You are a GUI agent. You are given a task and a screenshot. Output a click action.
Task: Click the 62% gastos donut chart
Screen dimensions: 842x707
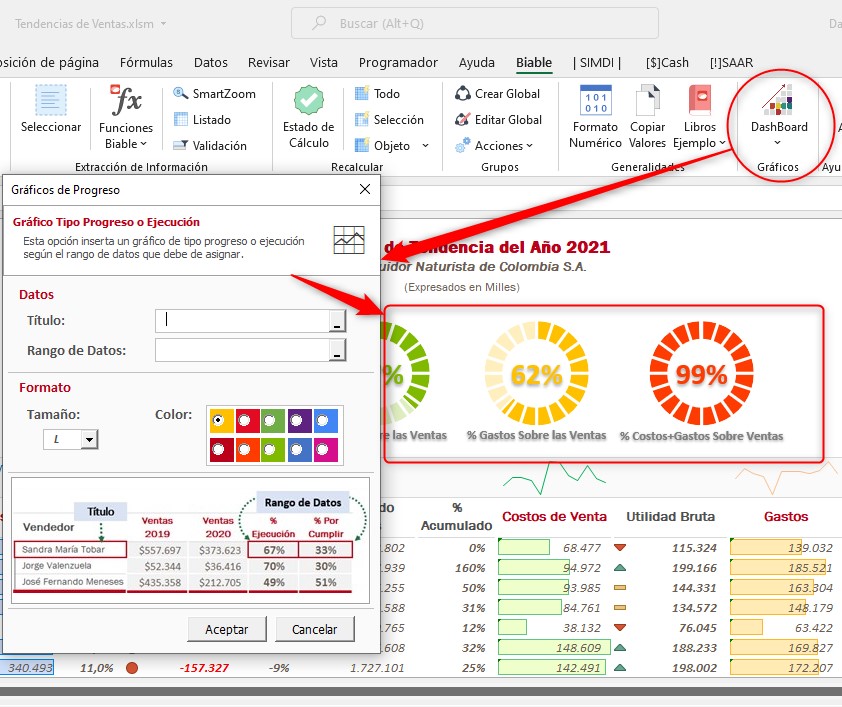(536, 374)
